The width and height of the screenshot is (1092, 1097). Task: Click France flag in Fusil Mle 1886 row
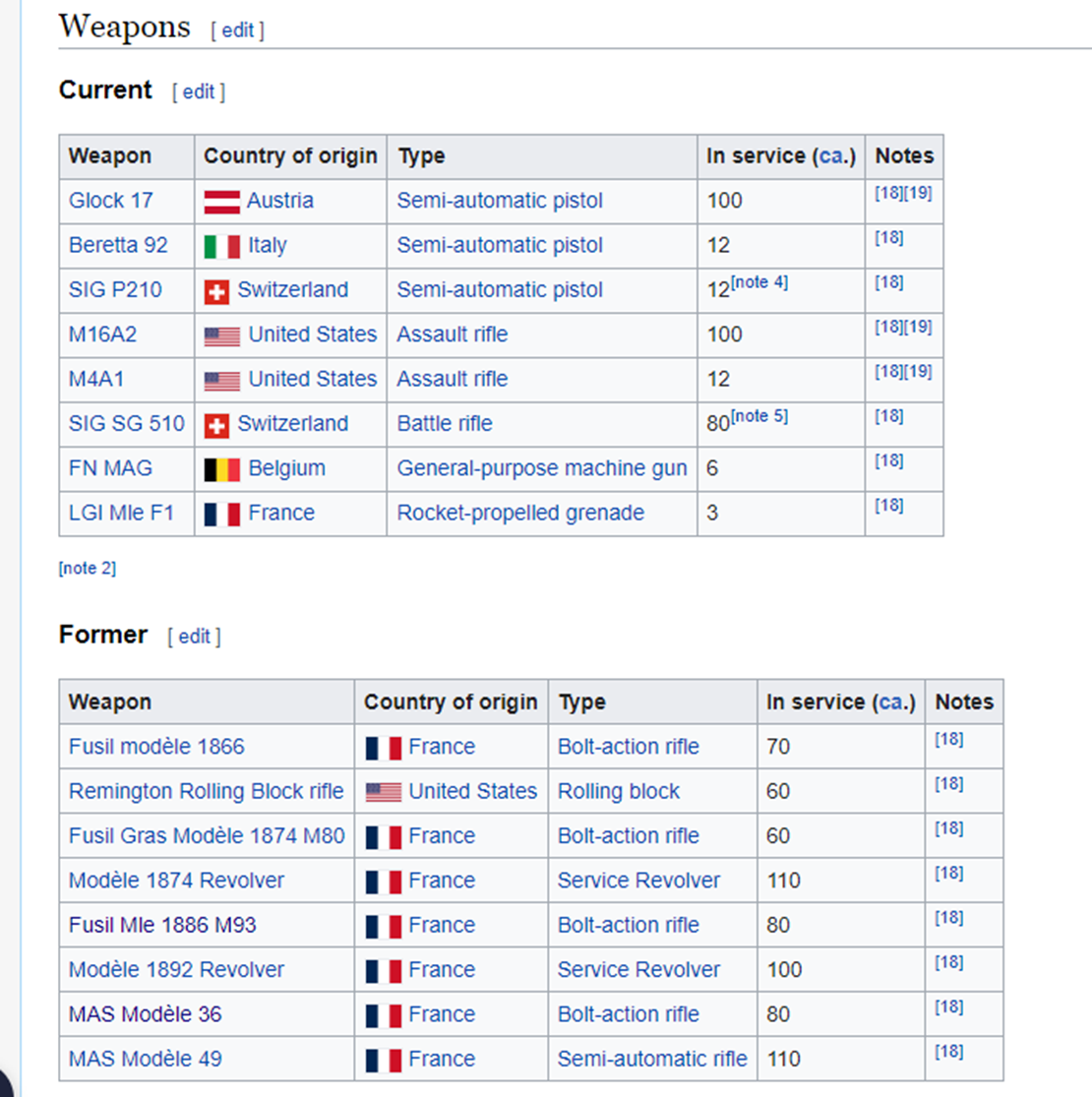[x=384, y=927]
